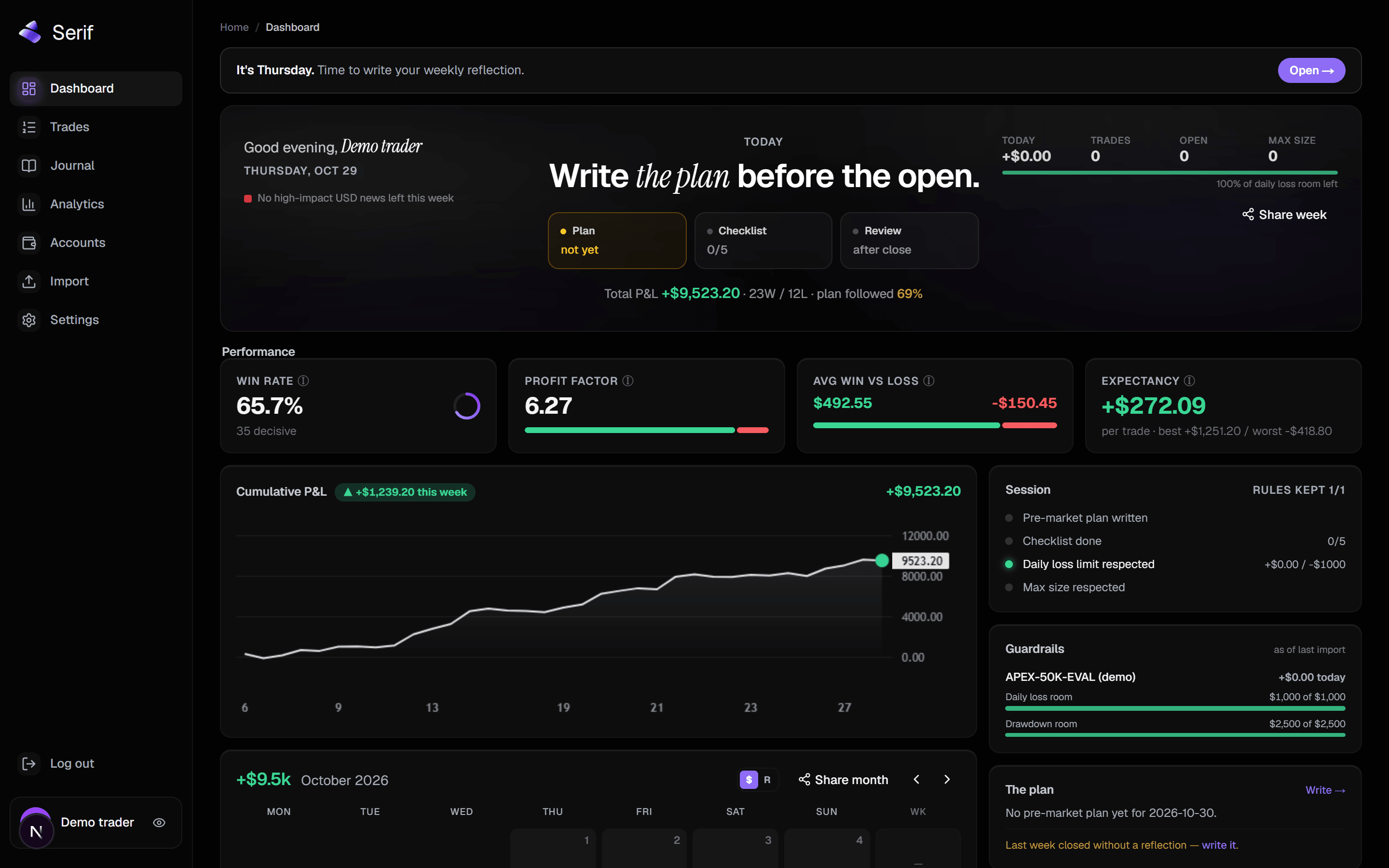Viewport: 1389px width, 868px height.
Task: Toggle the eye visibility icon beside Demo trader
Action: [x=159, y=822]
